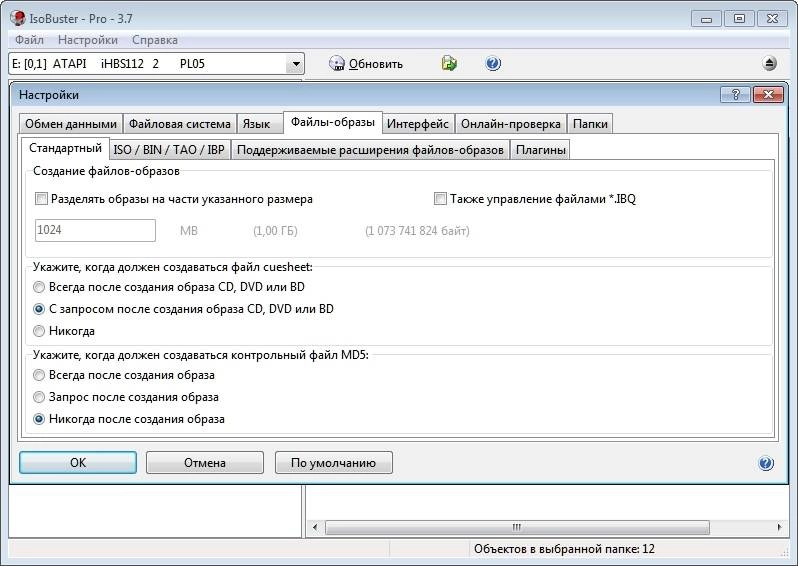The height and width of the screenshot is (566, 798).
Task: Switch to Файловая система tab
Action: [x=180, y=124]
